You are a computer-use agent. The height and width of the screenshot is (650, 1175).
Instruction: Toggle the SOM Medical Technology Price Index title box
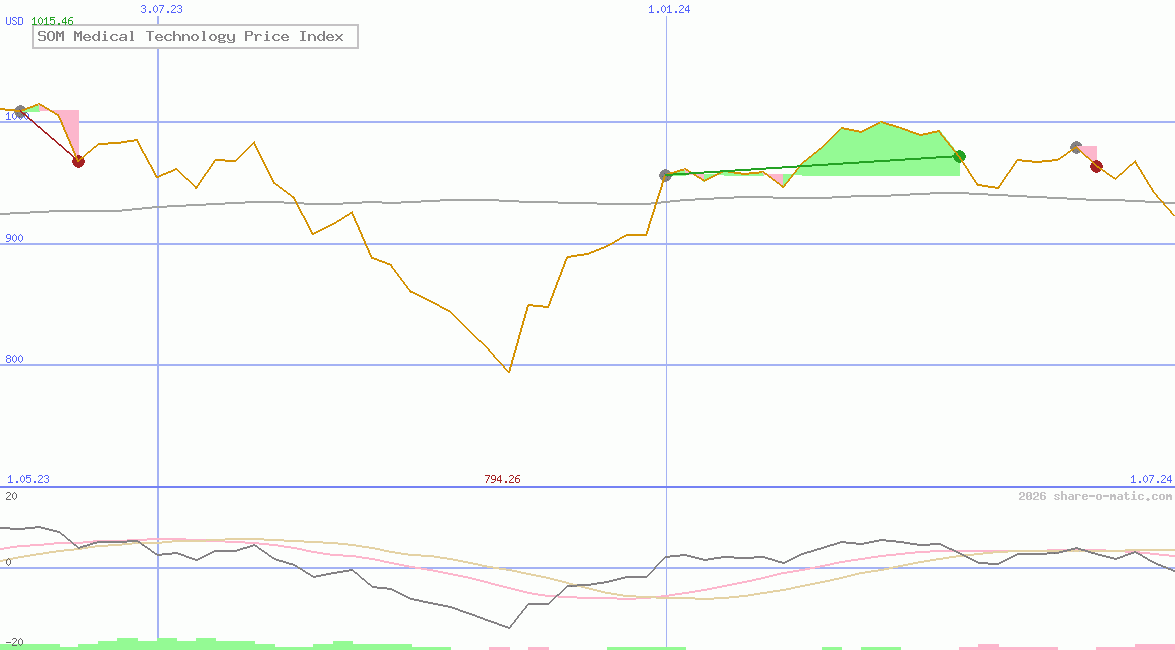[x=195, y=36]
